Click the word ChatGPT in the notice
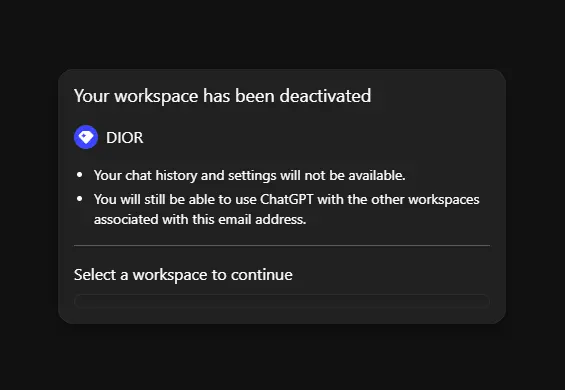This screenshot has width=565, height=390. 286,199
